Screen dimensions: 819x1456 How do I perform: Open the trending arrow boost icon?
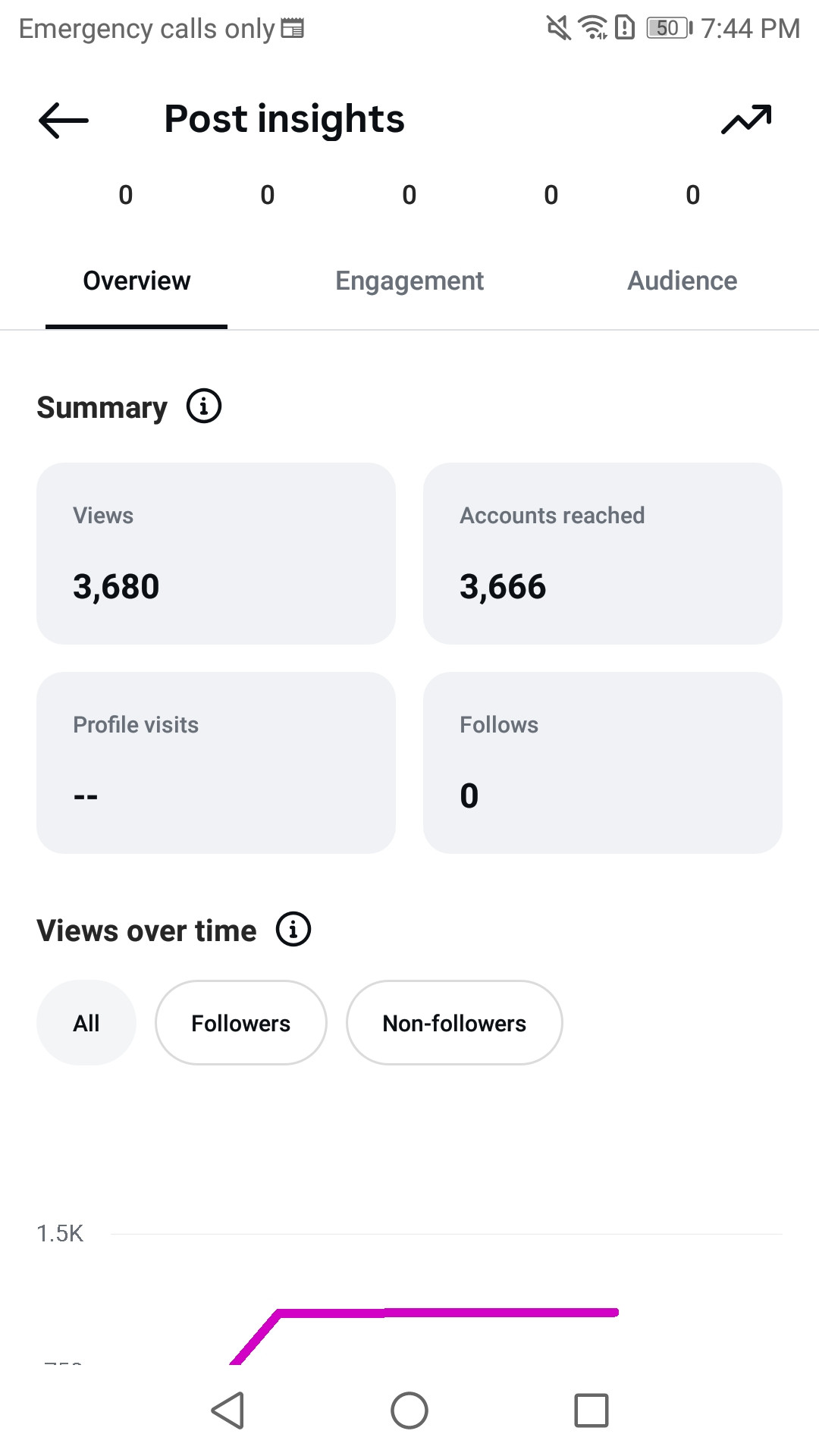(746, 120)
